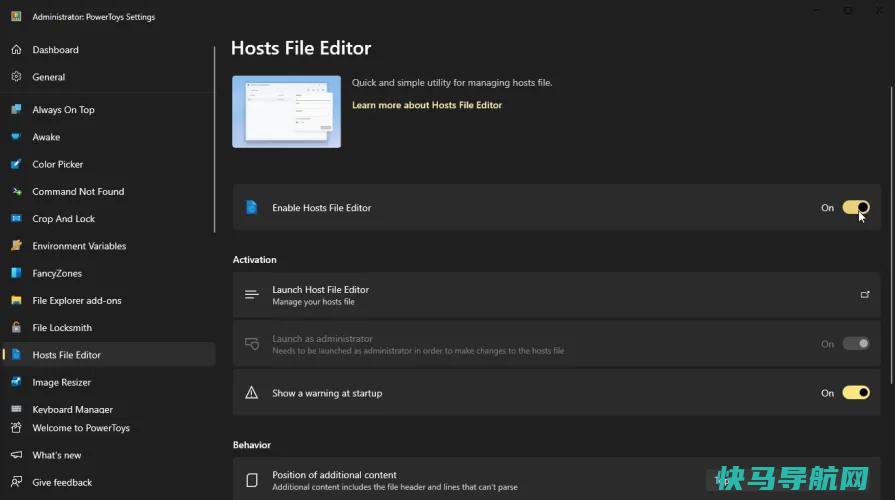Click the PowerToys app icon in title bar

pos(16,16)
